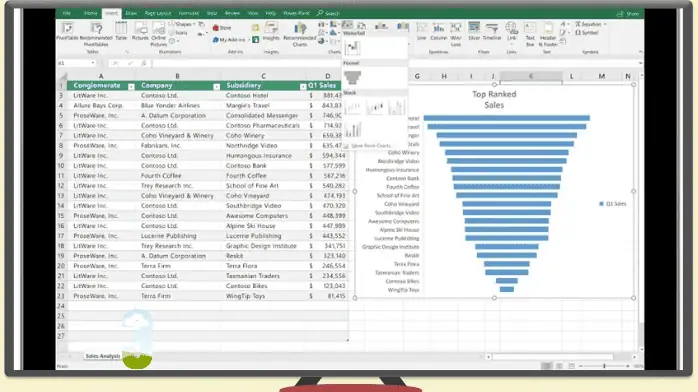Select the Q1 Sales legend entry
Viewport: 698px width, 392px height.
(x=613, y=204)
